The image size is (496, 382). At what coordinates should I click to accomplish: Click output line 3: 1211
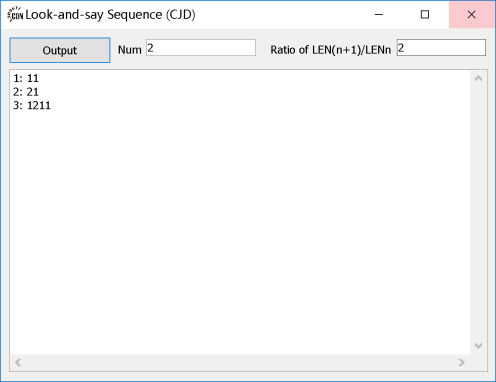tap(32, 105)
